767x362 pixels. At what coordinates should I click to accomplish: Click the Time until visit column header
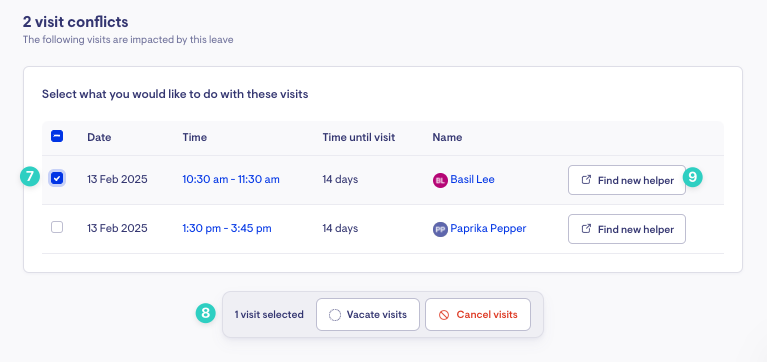click(x=359, y=137)
